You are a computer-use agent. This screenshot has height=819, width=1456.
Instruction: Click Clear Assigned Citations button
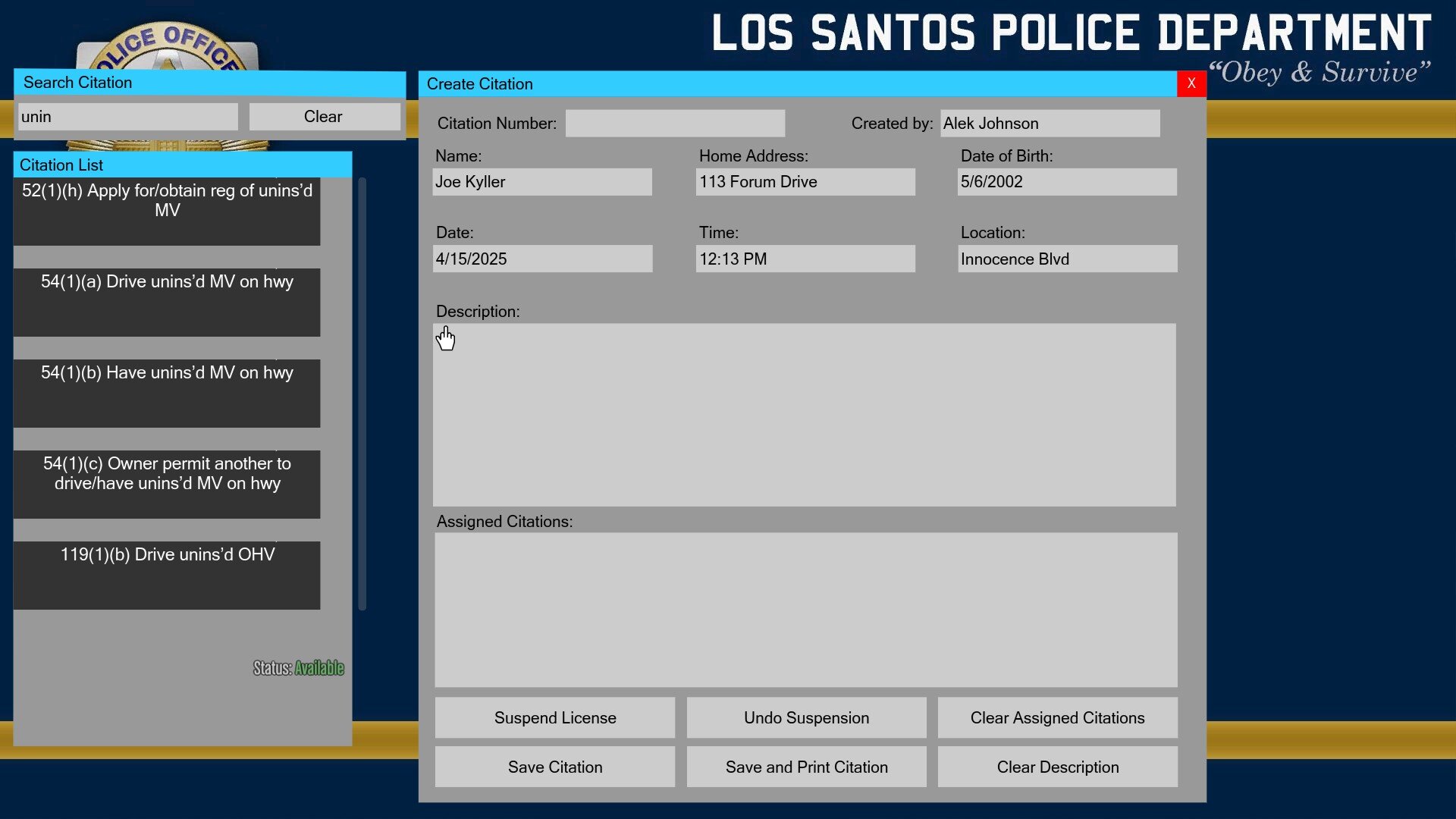coord(1057,718)
